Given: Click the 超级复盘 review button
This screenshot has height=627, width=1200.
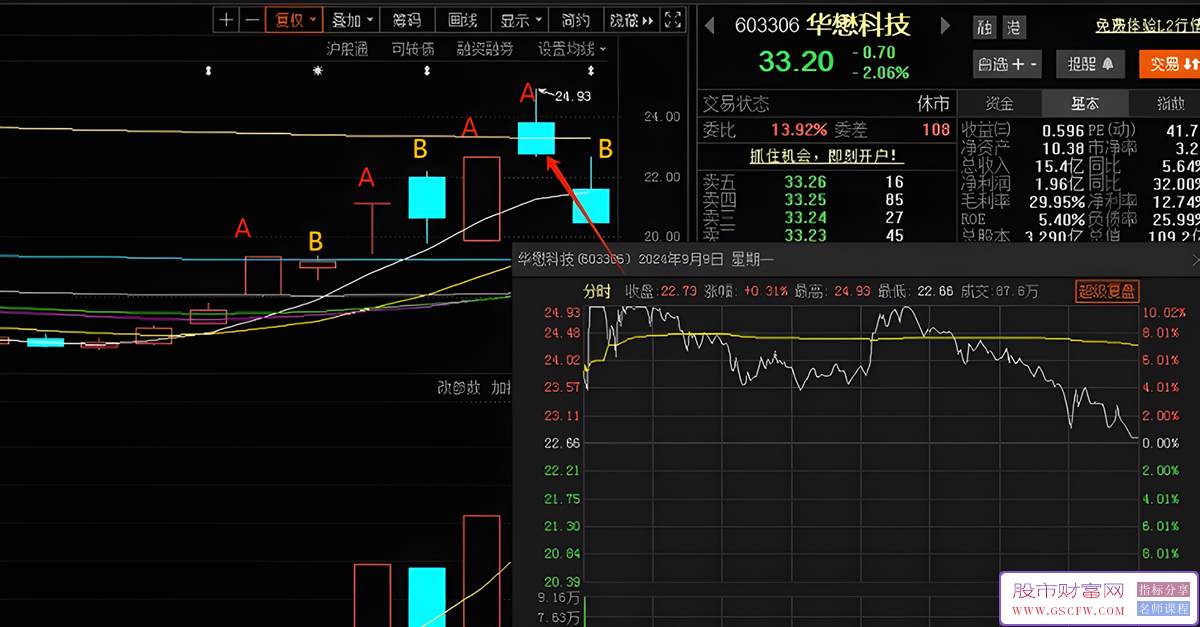Looking at the screenshot, I should (x=1107, y=291).
